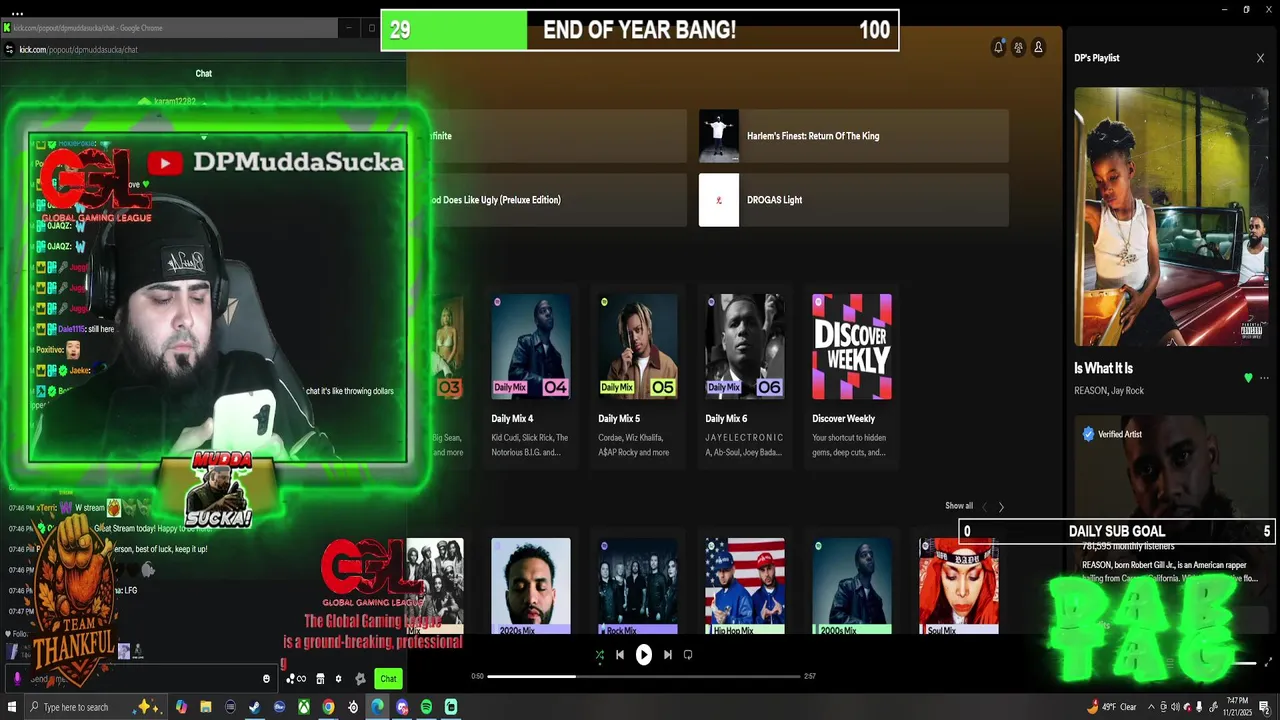Image resolution: width=1280 pixels, height=720 pixels.
Task: Unlike 'Is What It Is' using the green heart
Action: coord(1248,378)
